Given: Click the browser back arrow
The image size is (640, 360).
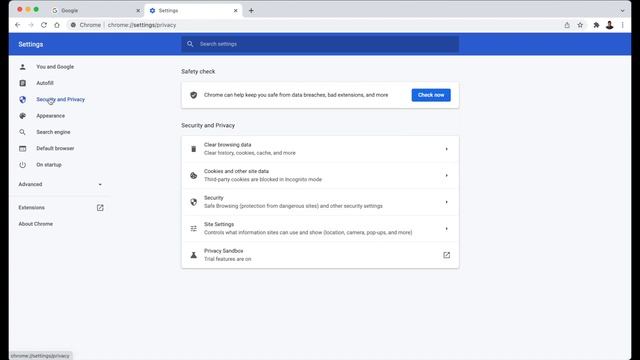Looking at the screenshot, I should [x=18, y=25].
